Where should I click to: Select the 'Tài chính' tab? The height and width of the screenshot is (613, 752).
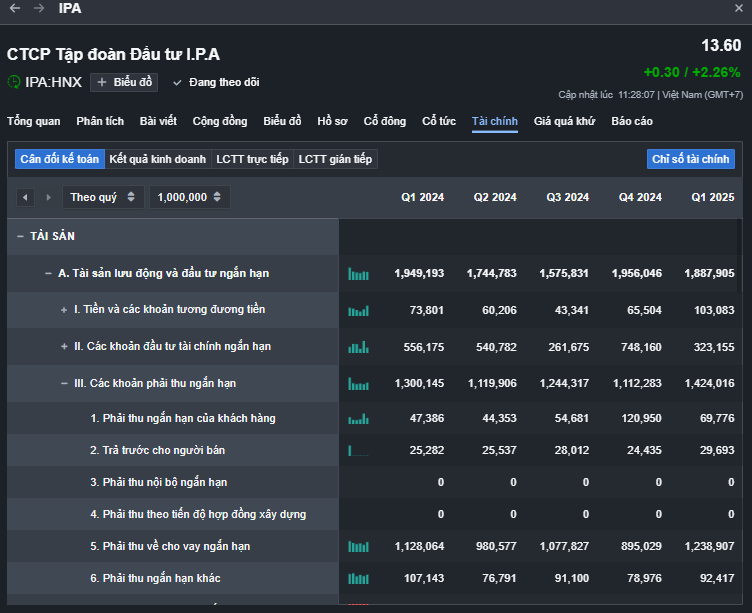(495, 121)
